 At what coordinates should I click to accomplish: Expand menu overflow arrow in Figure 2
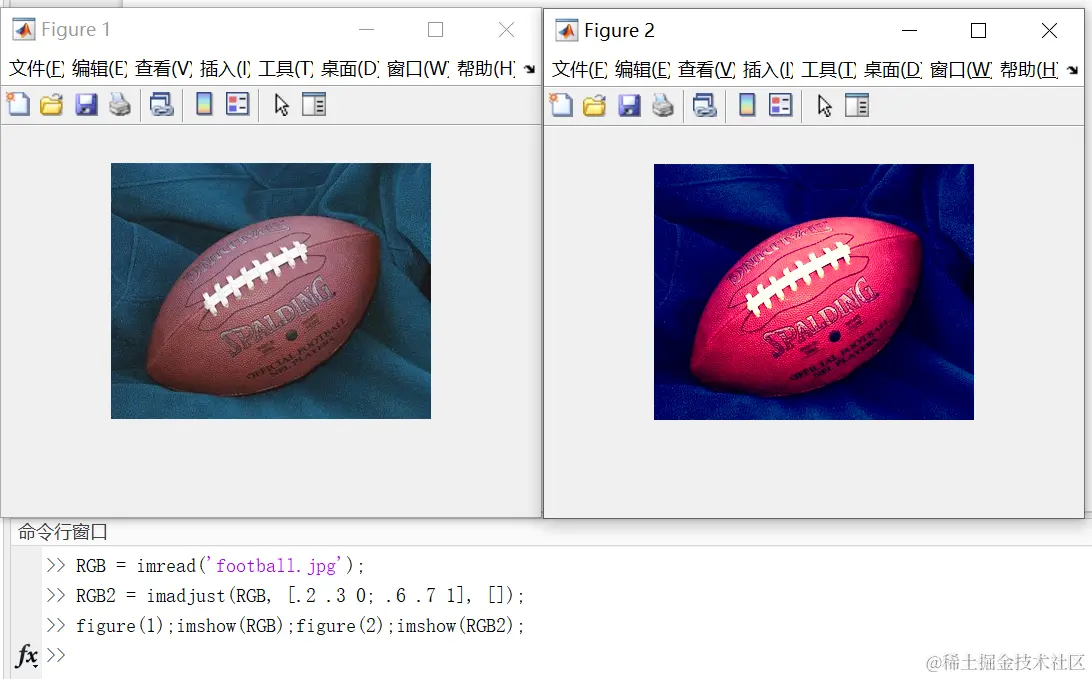pos(1073,70)
